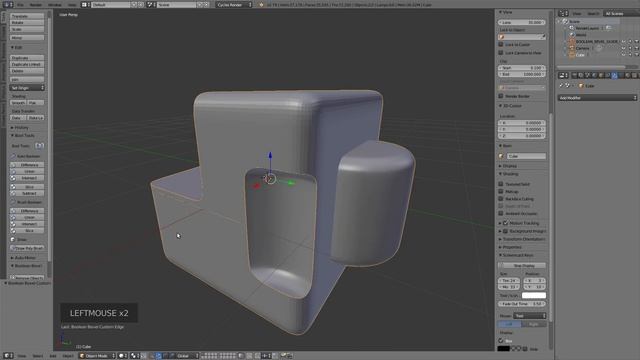Viewport: 640px width, 360px height.
Task: Toggle Render Border checkbox
Action: [501, 96]
